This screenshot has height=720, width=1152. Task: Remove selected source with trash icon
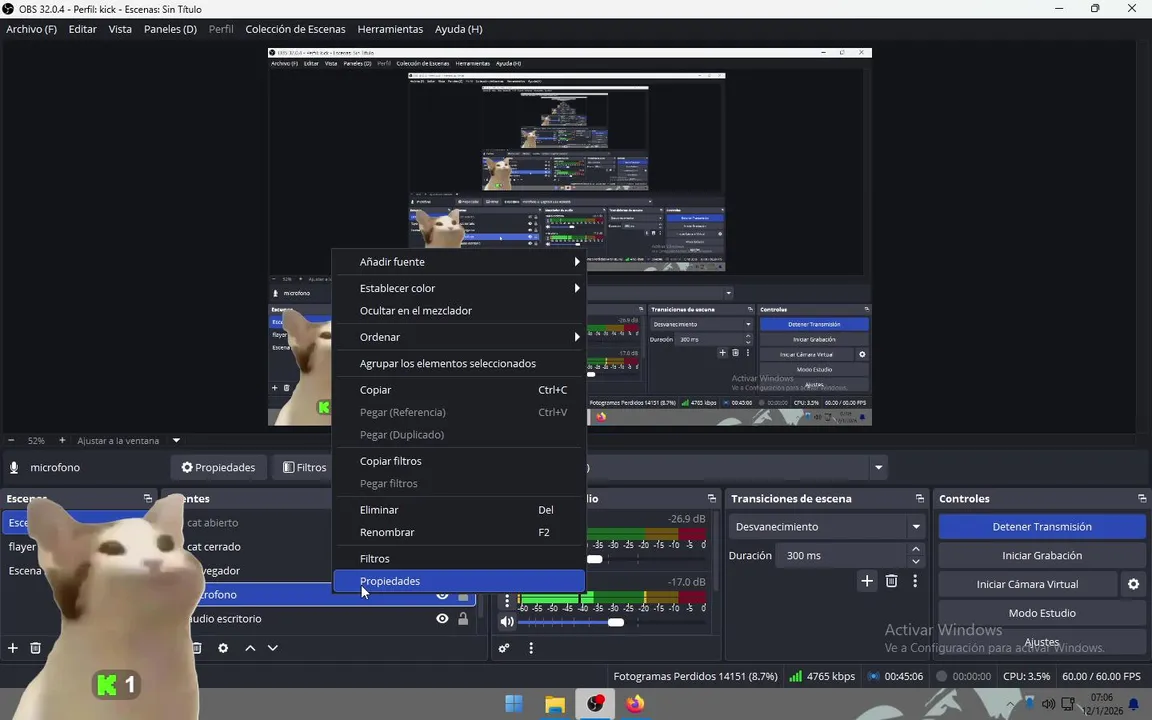[x=197, y=648]
